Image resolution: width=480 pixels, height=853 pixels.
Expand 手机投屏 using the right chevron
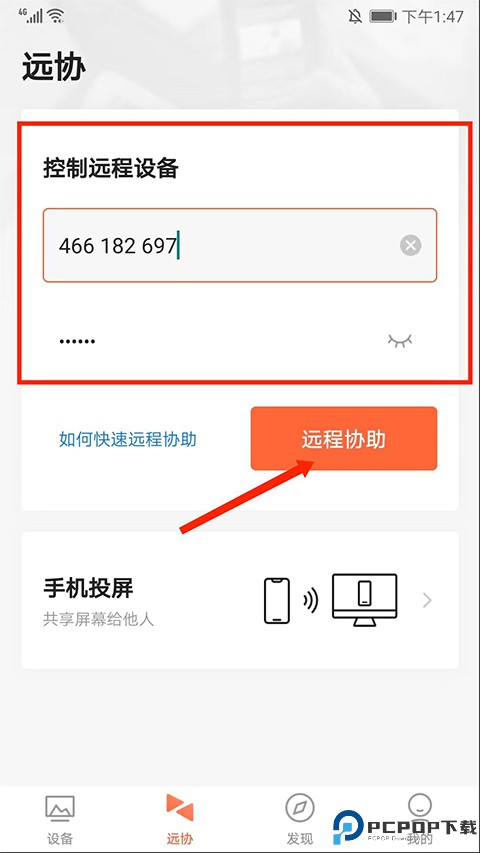pos(427,601)
